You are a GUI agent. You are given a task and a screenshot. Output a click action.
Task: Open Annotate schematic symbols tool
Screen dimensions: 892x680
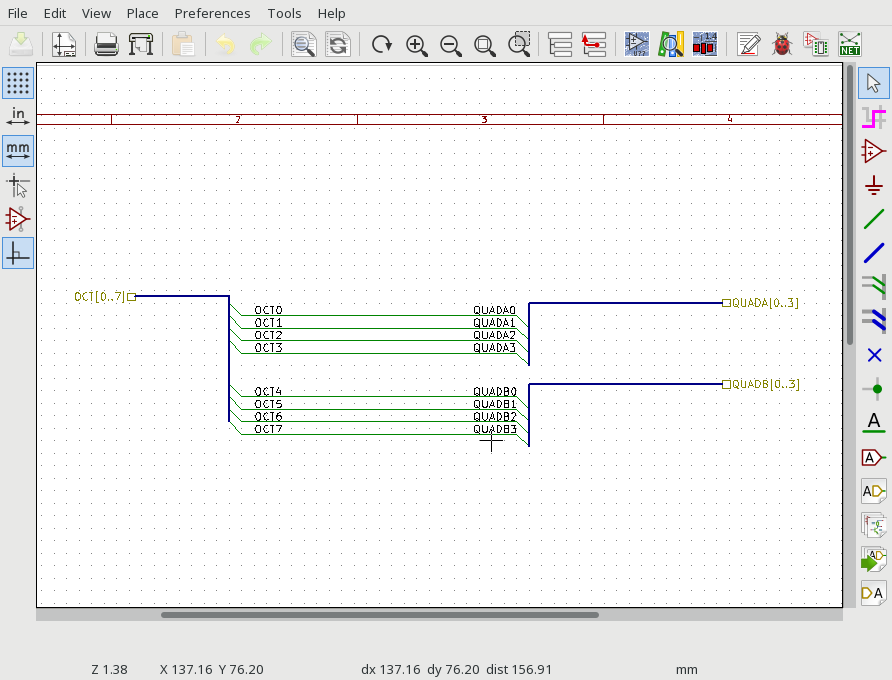coord(748,44)
